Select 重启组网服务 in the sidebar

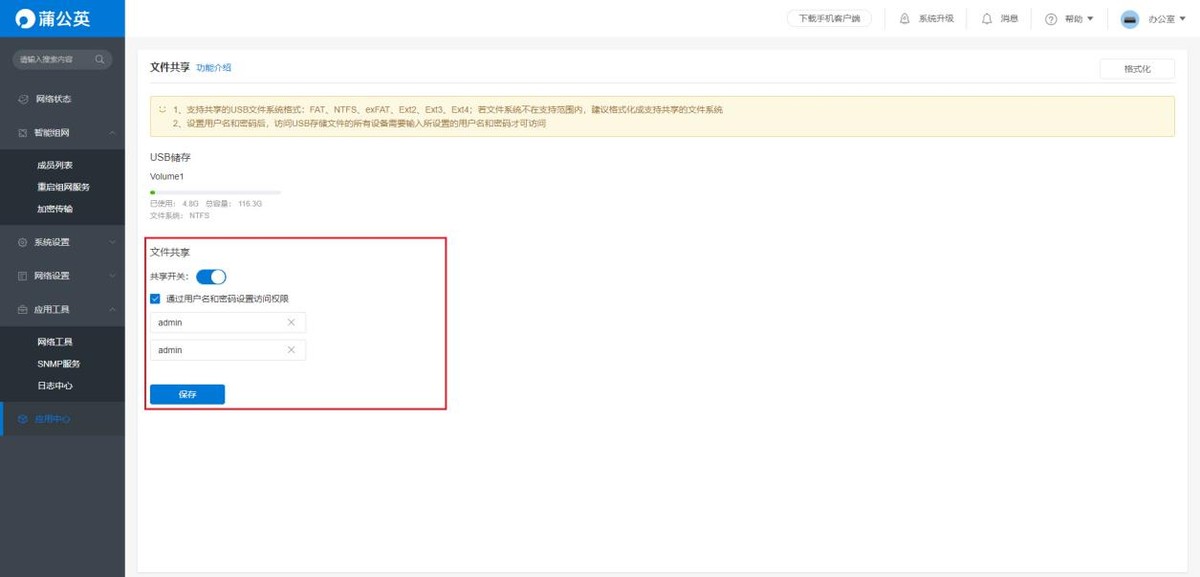[62, 187]
